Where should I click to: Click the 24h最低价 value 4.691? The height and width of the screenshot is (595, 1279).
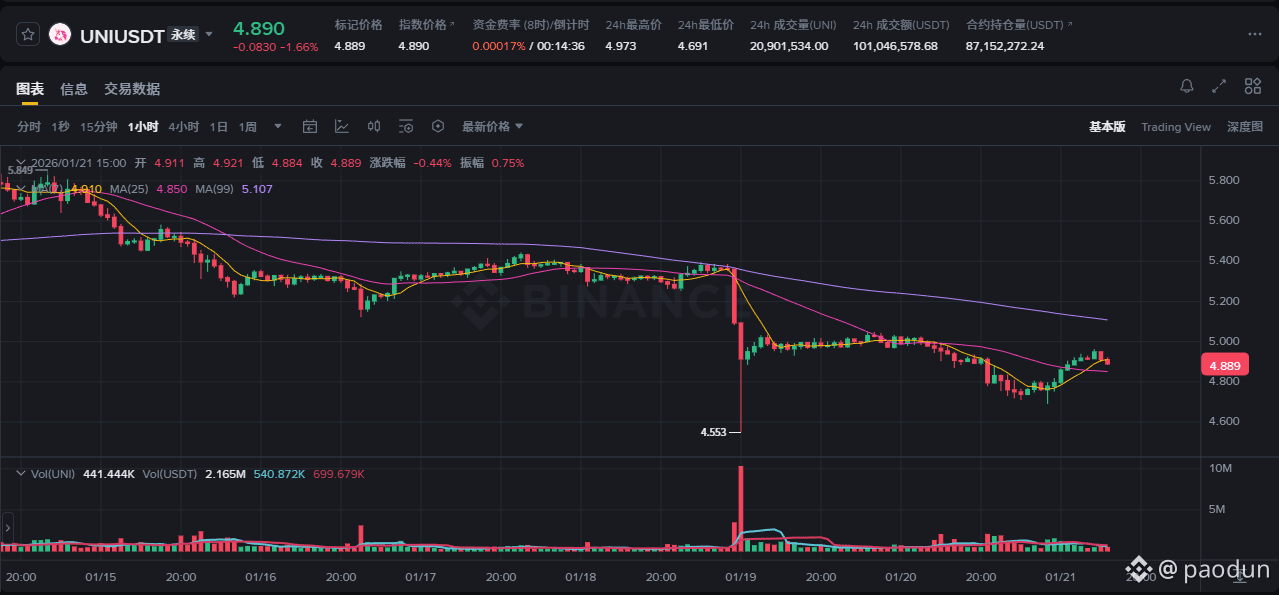point(693,46)
